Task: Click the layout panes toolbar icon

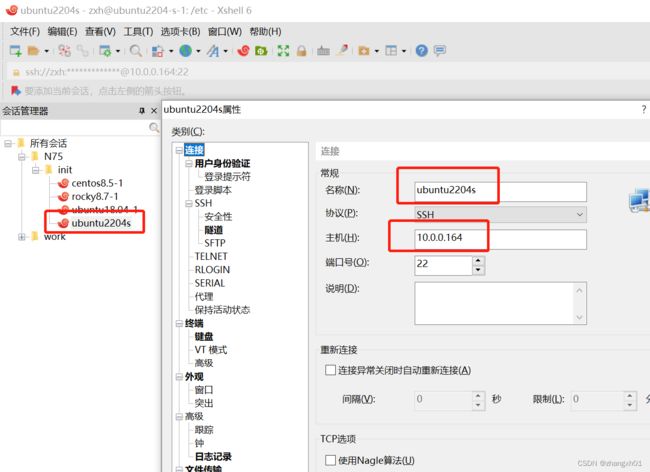Action: (x=391, y=51)
